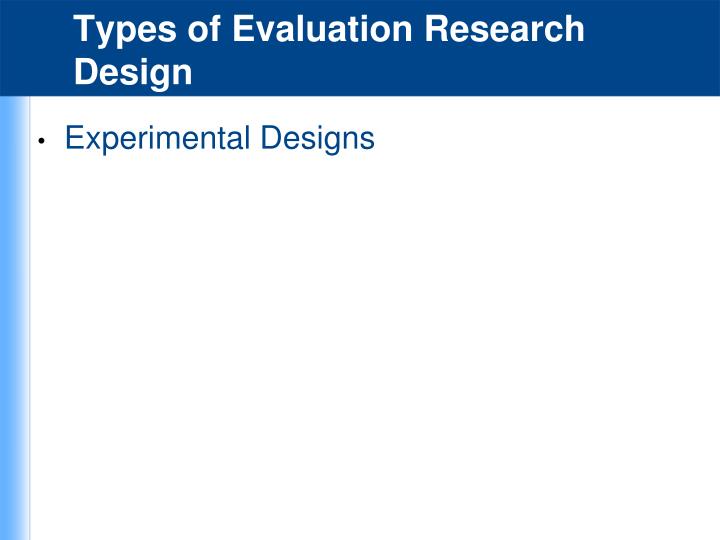720x540 pixels.
Task: Click the capital "E" of "Experimental"
Action: [x=74, y=137]
